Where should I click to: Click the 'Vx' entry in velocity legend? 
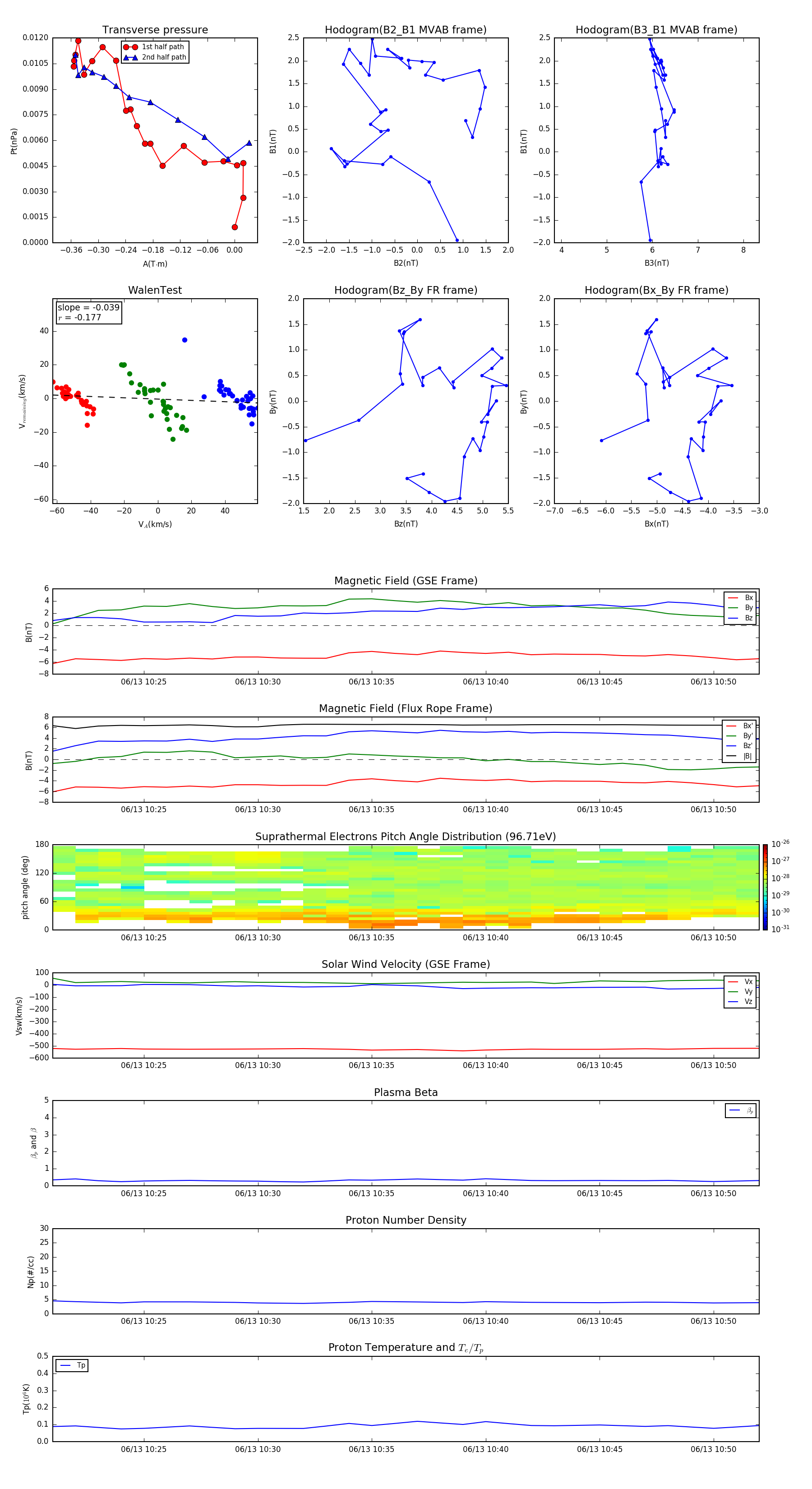pyautogui.click(x=741, y=981)
